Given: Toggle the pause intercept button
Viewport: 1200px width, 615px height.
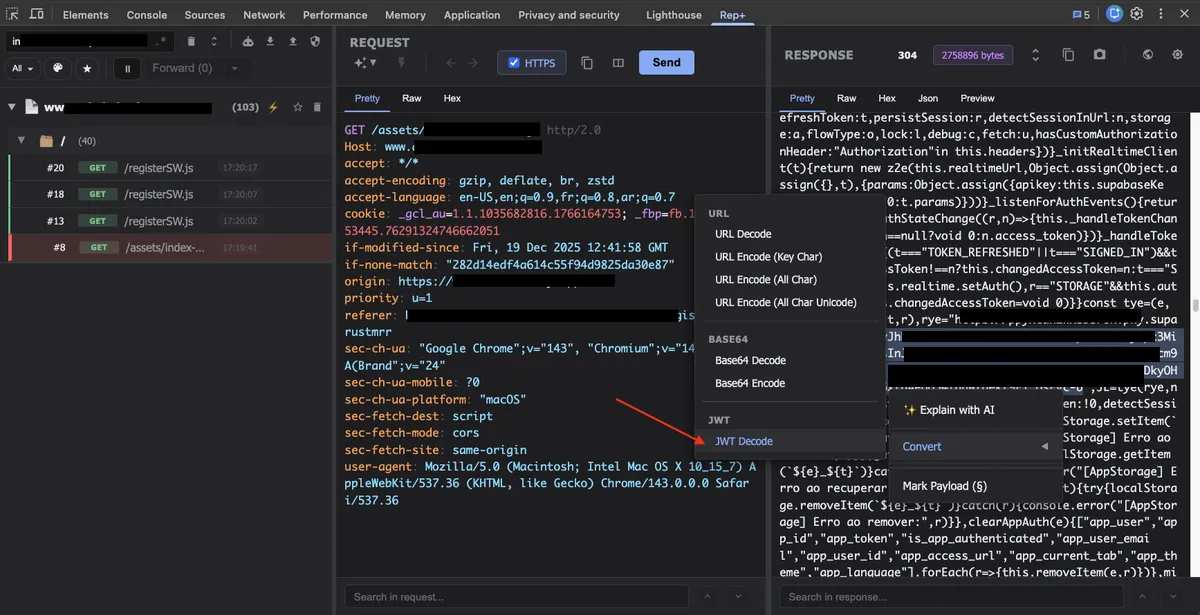Looking at the screenshot, I should click(126, 68).
